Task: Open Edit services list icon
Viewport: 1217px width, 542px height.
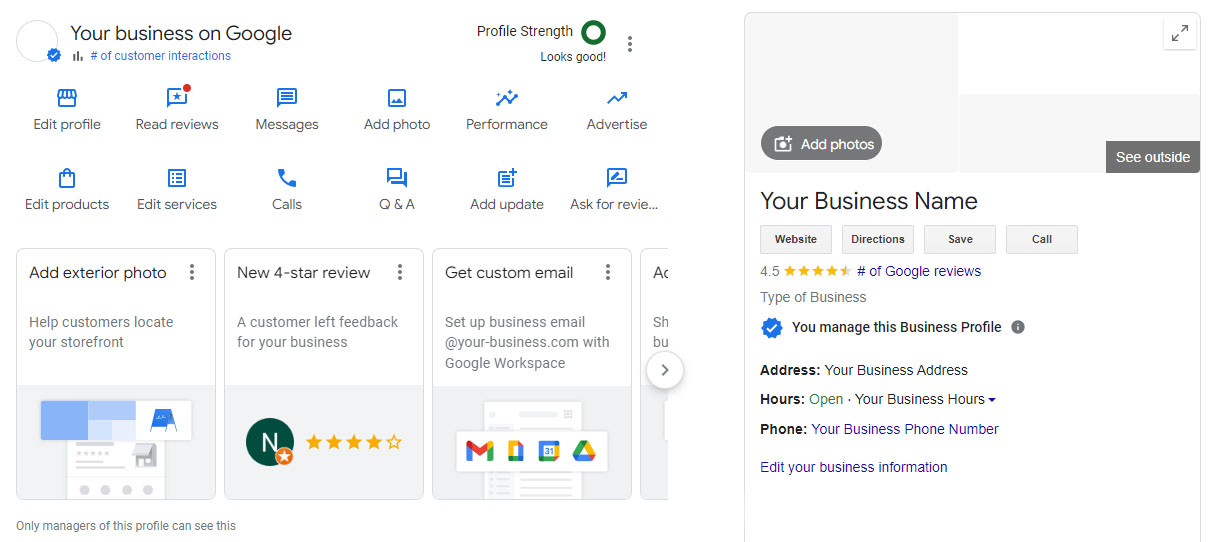Action: (177, 178)
